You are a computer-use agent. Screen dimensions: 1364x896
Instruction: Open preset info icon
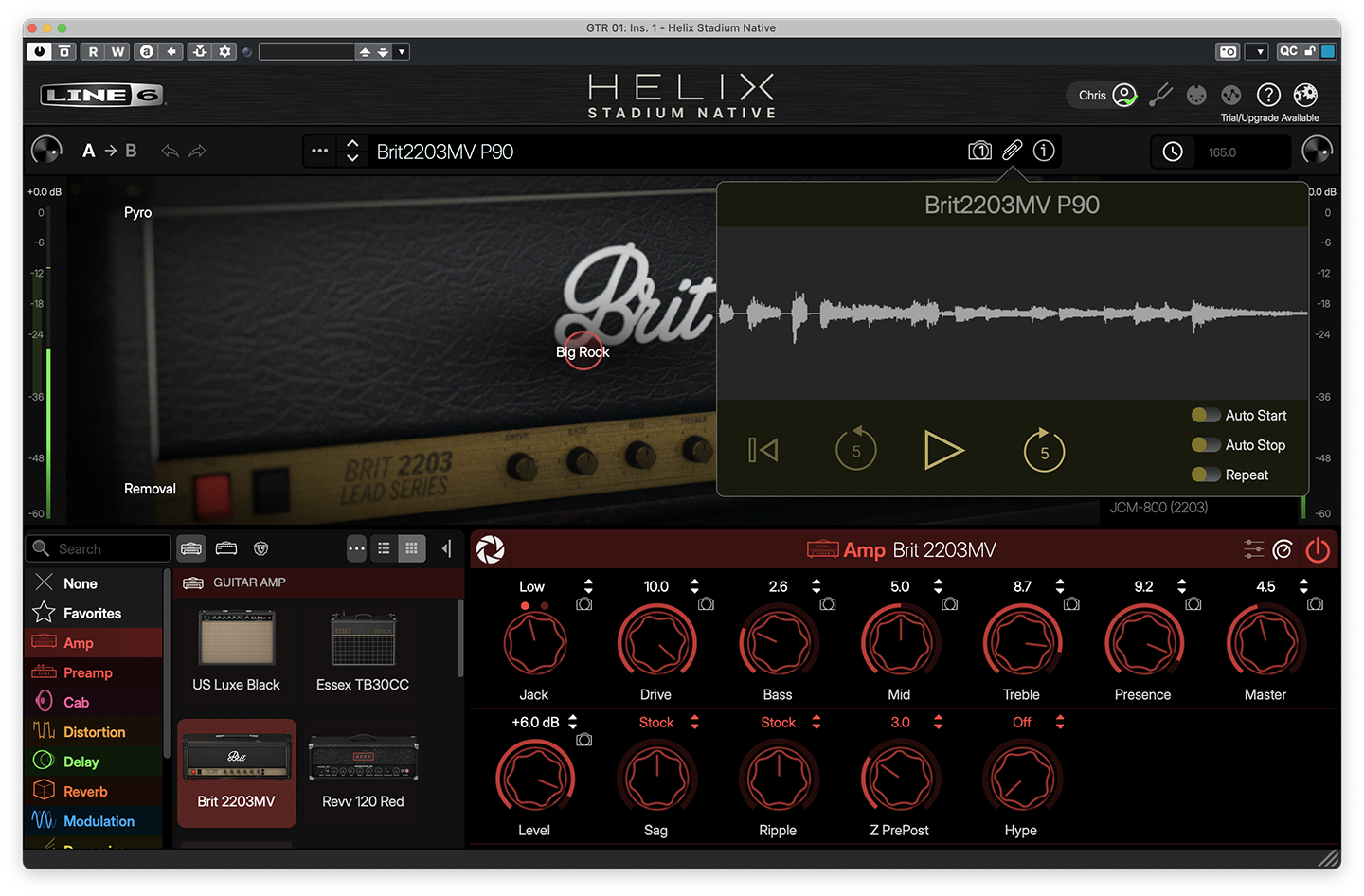tap(1044, 151)
